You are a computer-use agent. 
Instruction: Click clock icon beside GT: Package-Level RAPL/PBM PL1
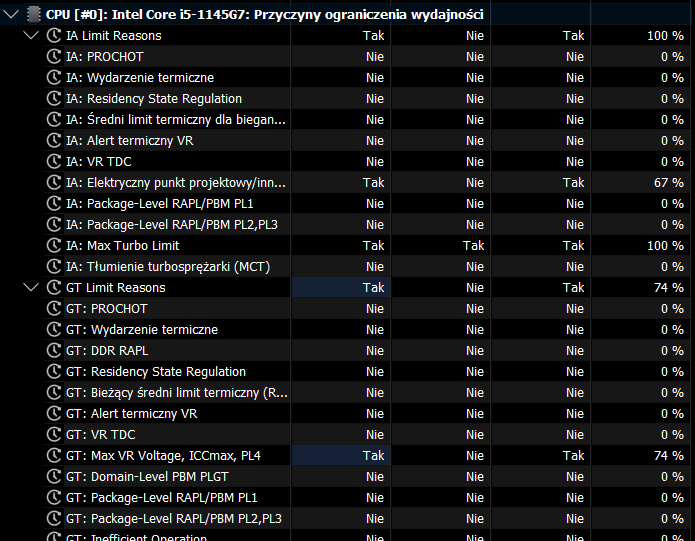click(54, 498)
